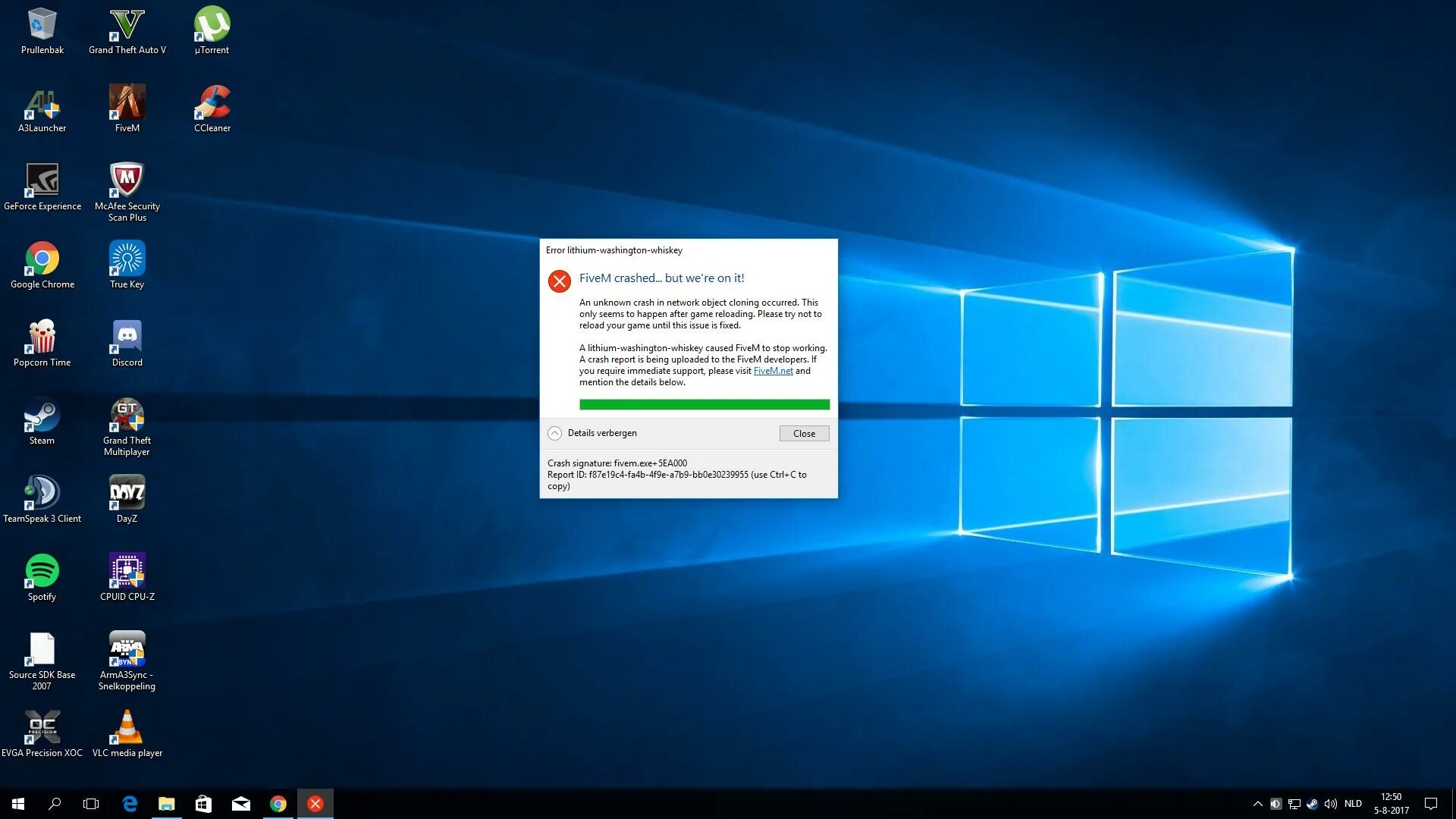
Task: Collapse the Details verbergen expander
Action: (x=592, y=433)
